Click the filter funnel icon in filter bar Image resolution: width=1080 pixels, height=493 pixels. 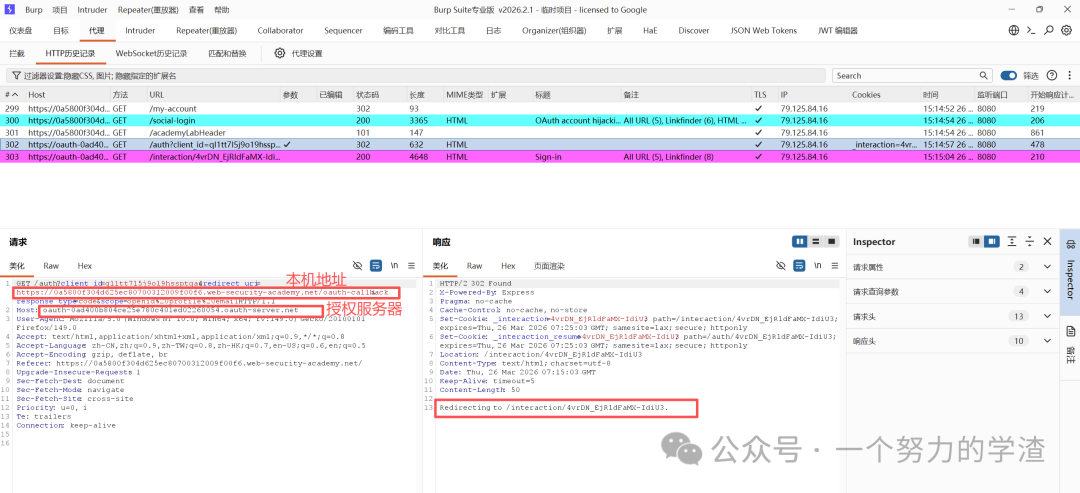click(16, 76)
